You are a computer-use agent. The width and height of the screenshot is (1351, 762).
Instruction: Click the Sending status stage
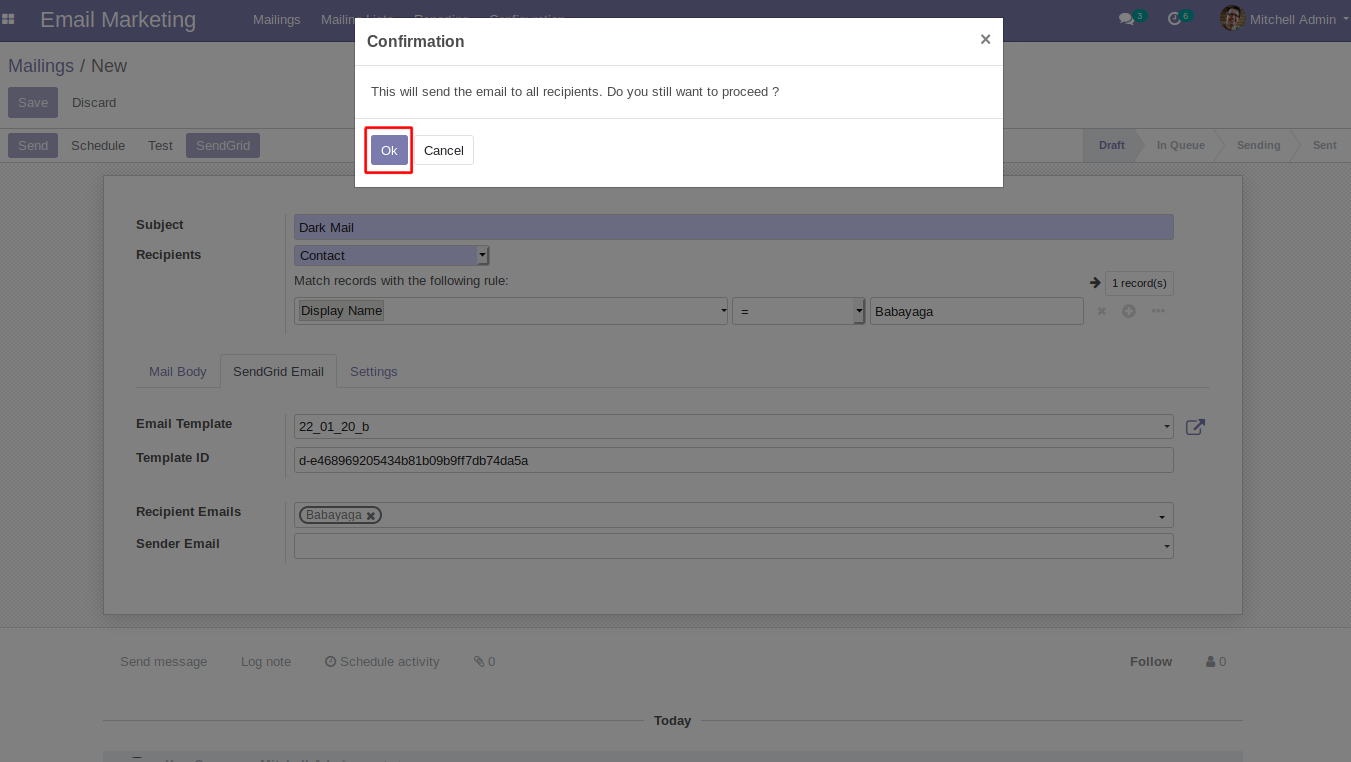(1258, 145)
